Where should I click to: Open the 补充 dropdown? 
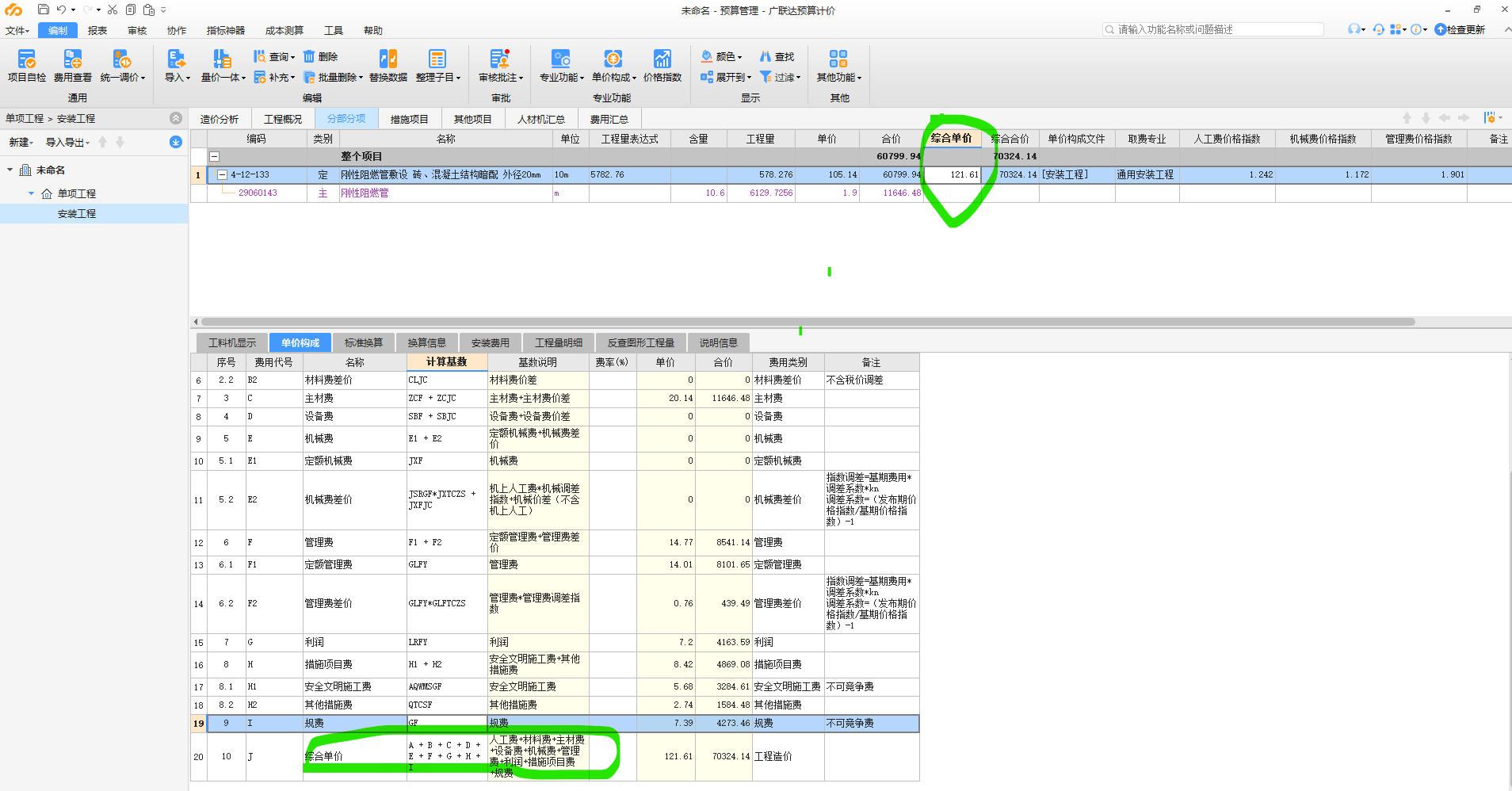pyautogui.click(x=273, y=77)
